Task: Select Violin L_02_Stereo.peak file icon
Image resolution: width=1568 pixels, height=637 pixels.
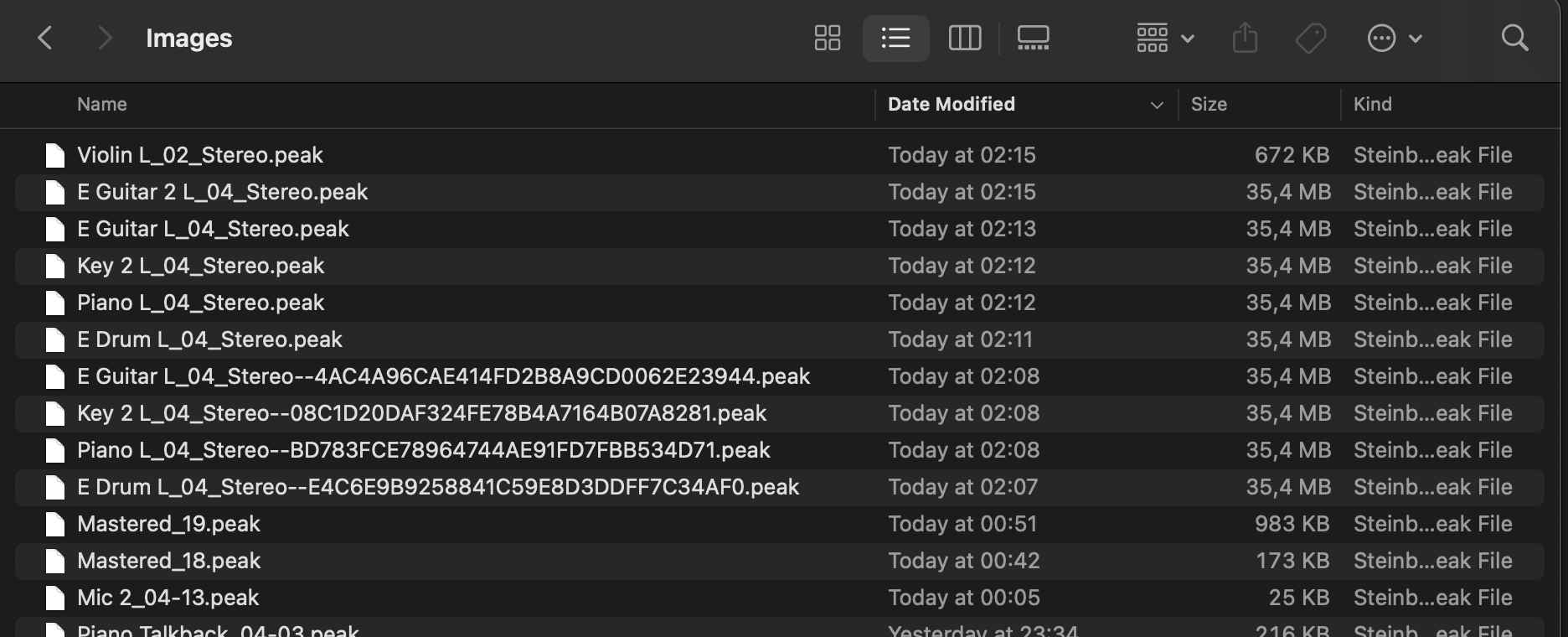Action: pos(55,155)
